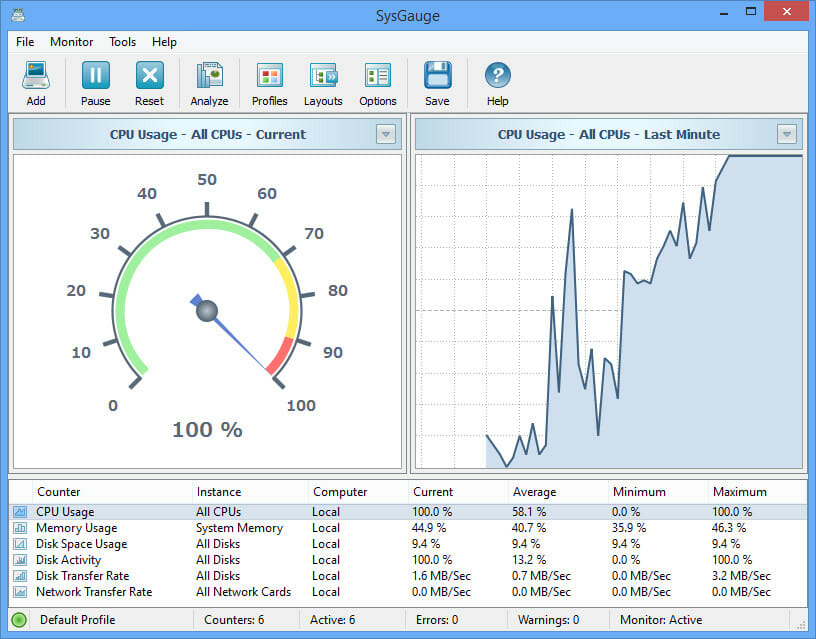Click the 46.3 % maximum memory value

[729, 528]
